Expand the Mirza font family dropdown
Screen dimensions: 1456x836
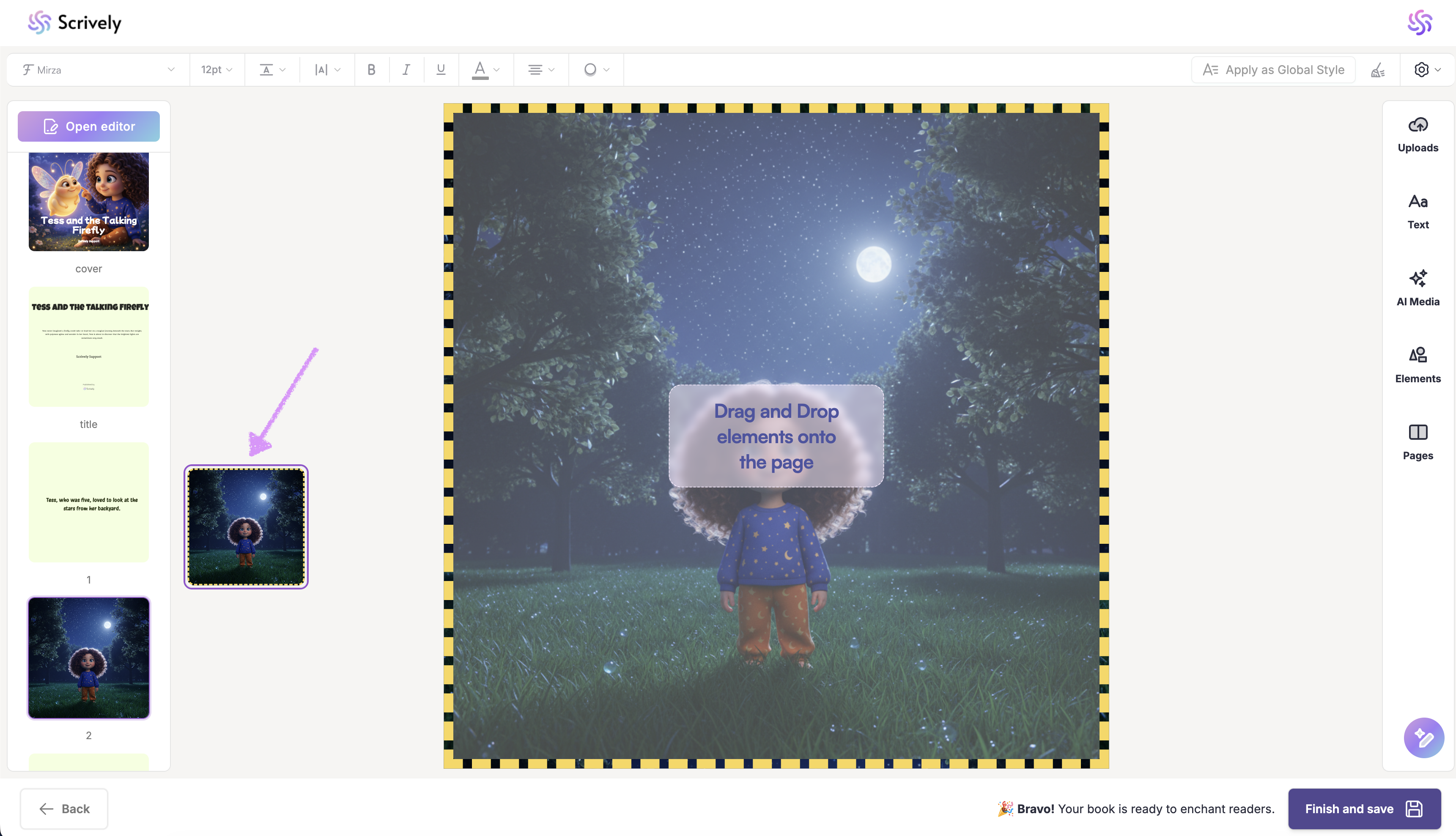[x=98, y=70]
